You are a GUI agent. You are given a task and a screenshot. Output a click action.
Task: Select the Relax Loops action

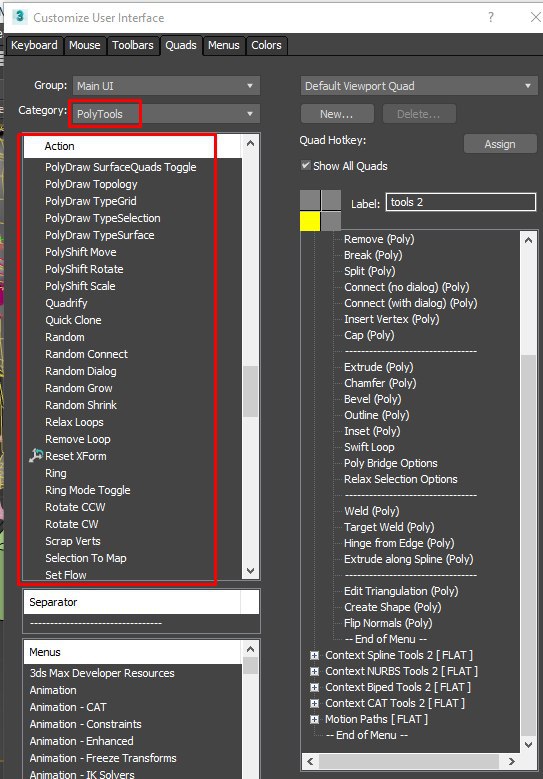[x=75, y=422]
